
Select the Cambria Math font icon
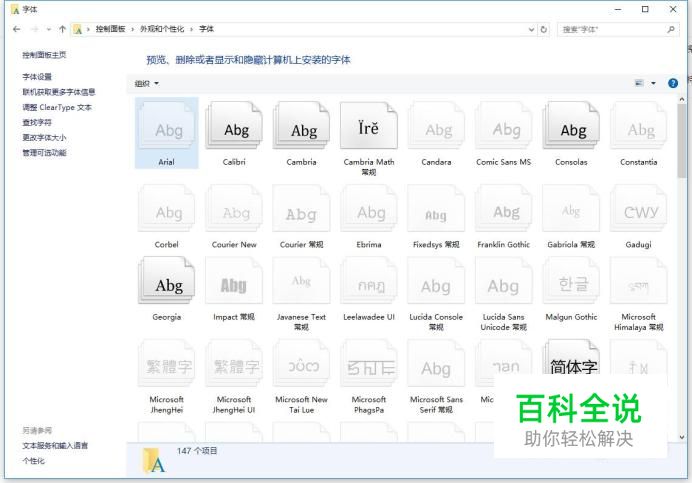point(369,125)
